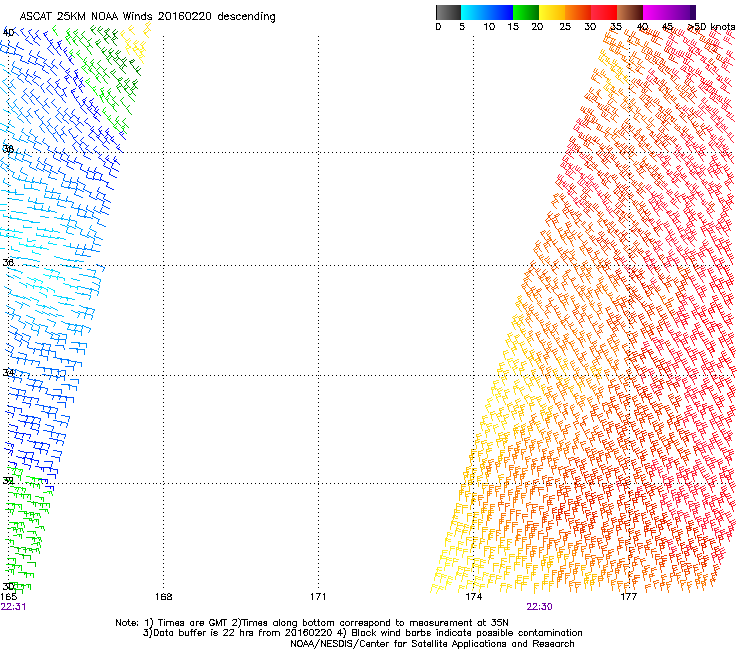Screen dimensions: 740x650
Task: Click the legend tick label '25'
Action: [x=565, y=27]
